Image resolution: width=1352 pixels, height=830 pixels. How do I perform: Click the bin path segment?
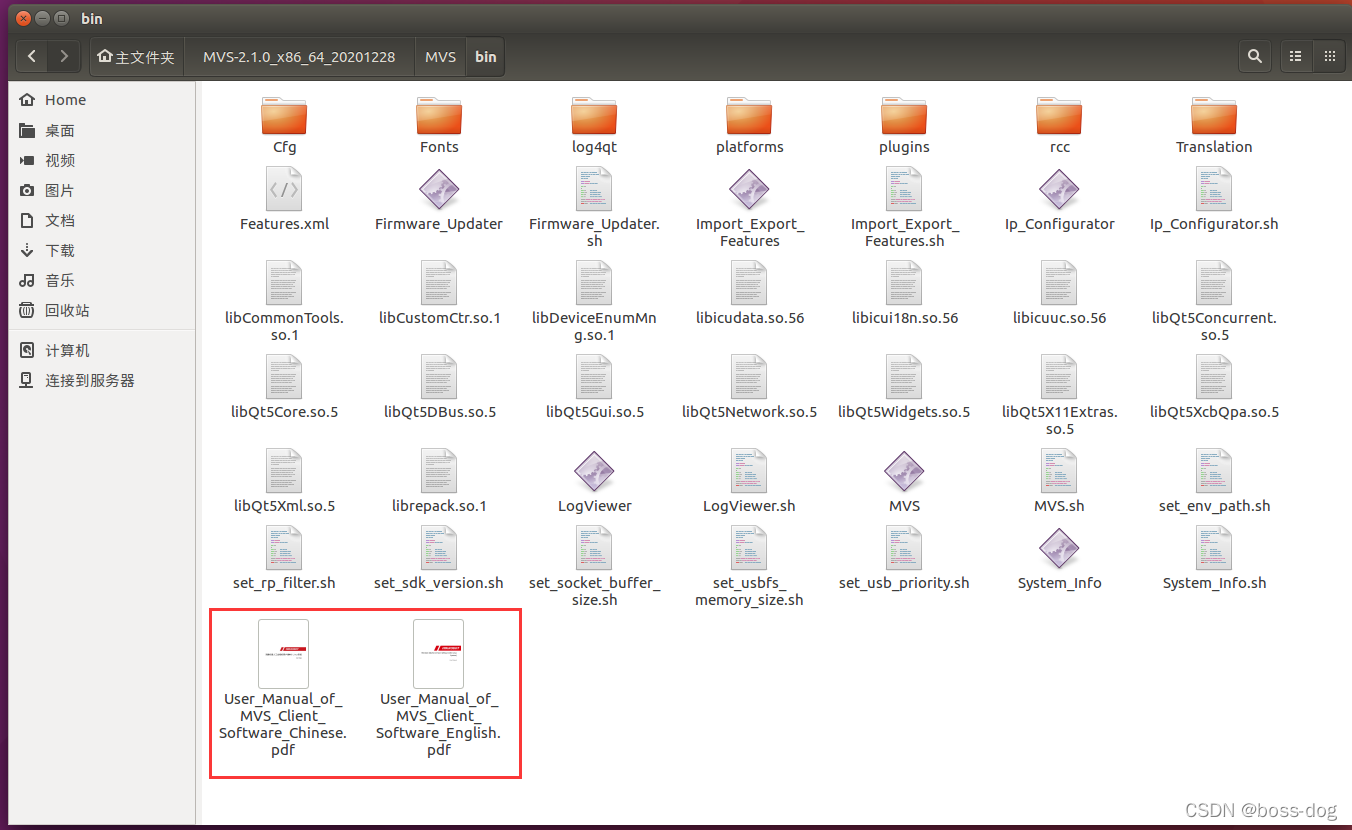(x=485, y=57)
